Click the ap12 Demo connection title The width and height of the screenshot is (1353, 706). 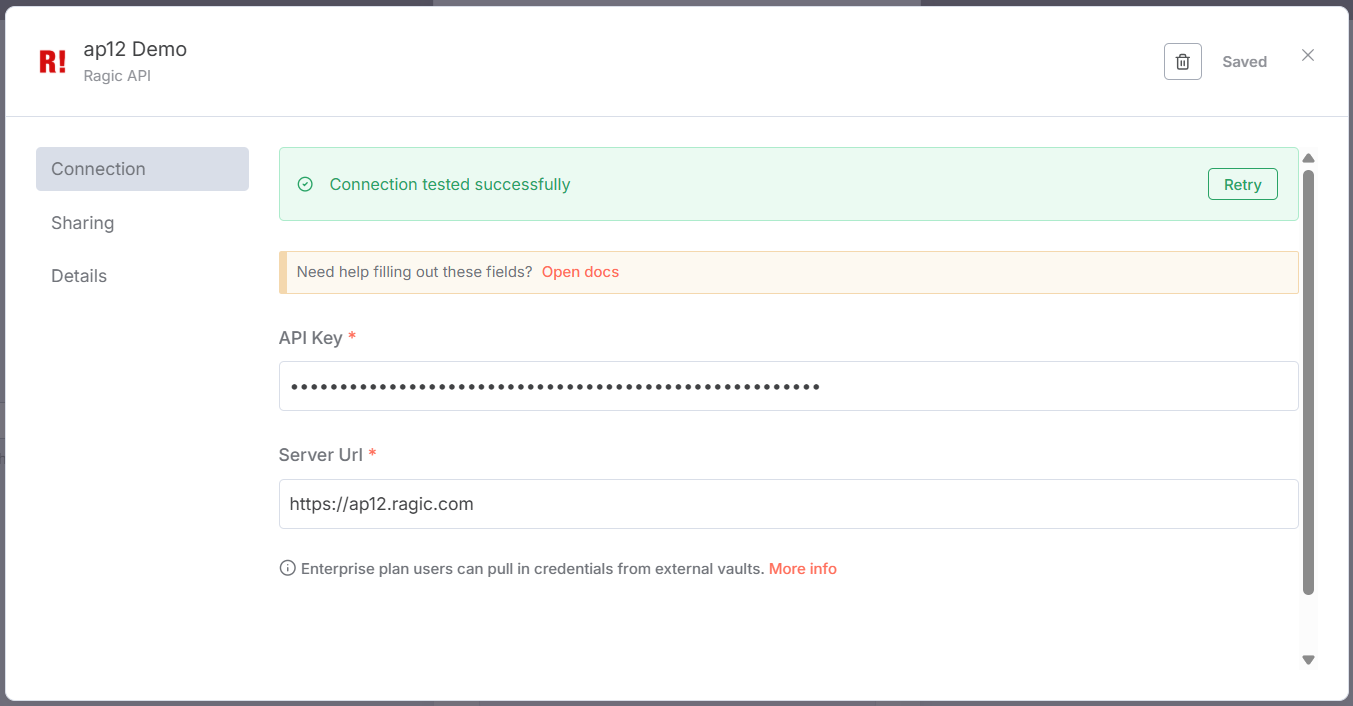[x=135, y=49]
